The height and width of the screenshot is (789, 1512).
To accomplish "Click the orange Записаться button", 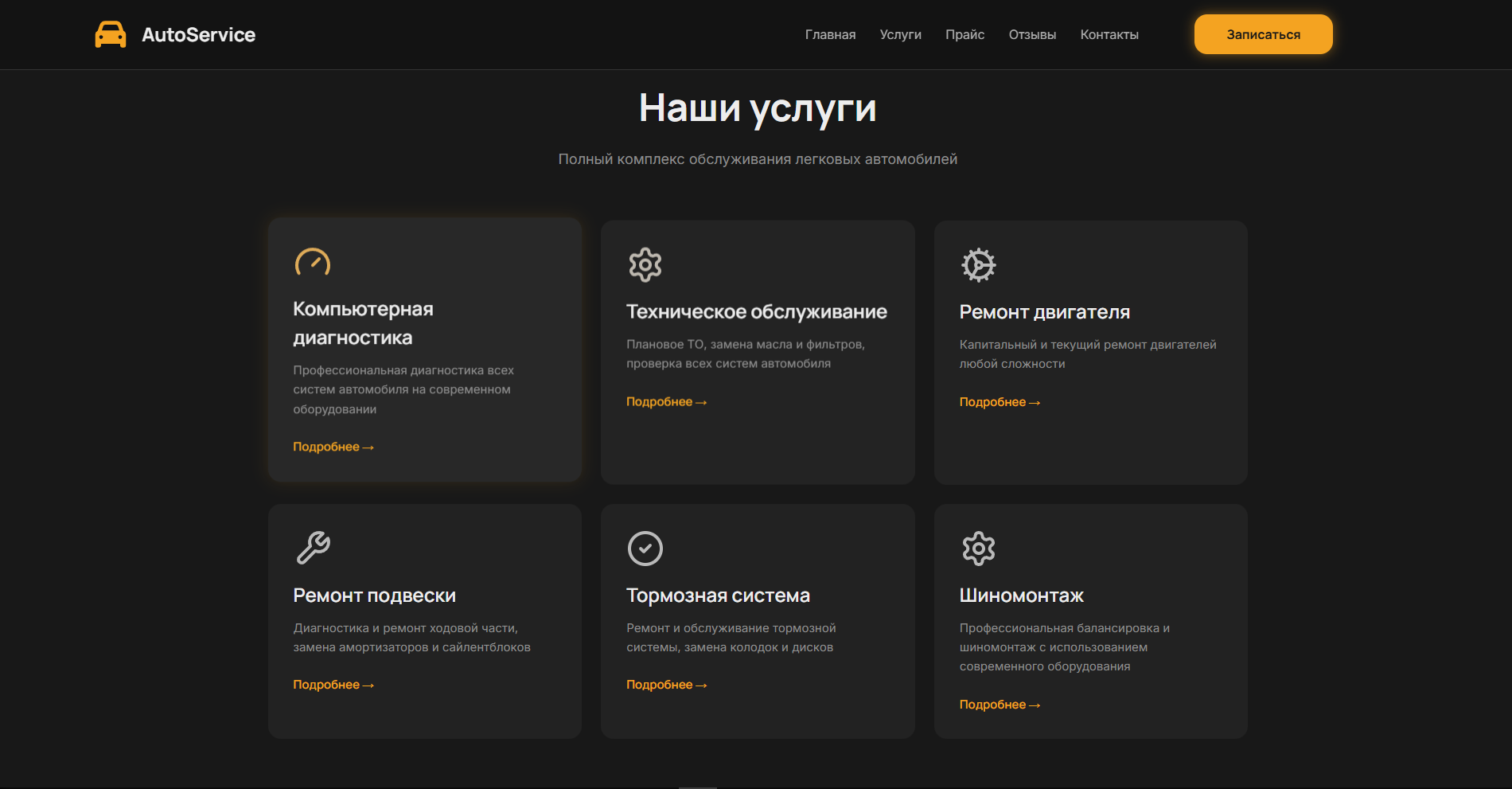I will 1263,34.
